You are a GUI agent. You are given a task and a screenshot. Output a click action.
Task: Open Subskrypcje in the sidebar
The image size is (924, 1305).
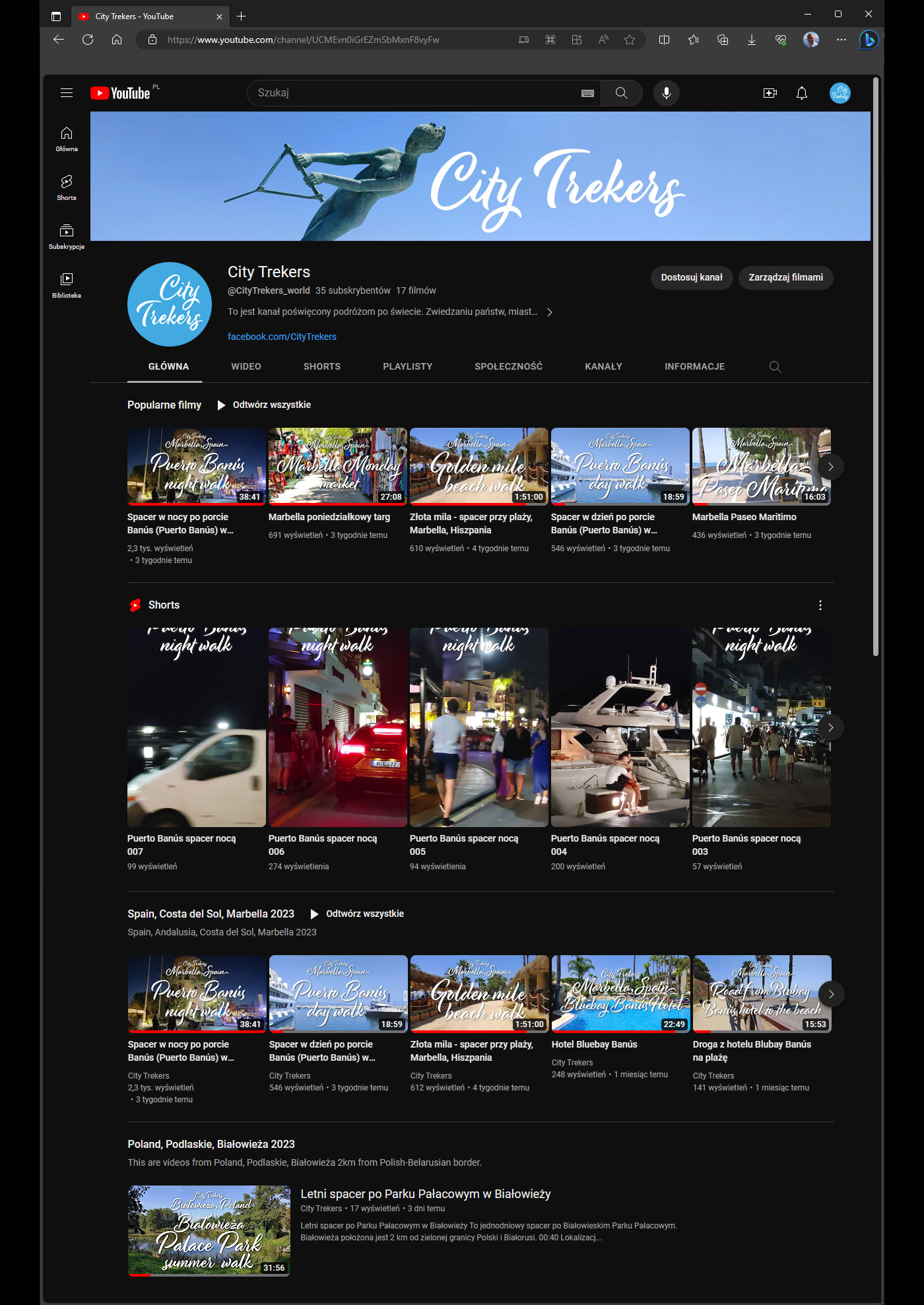coord(67,237)
